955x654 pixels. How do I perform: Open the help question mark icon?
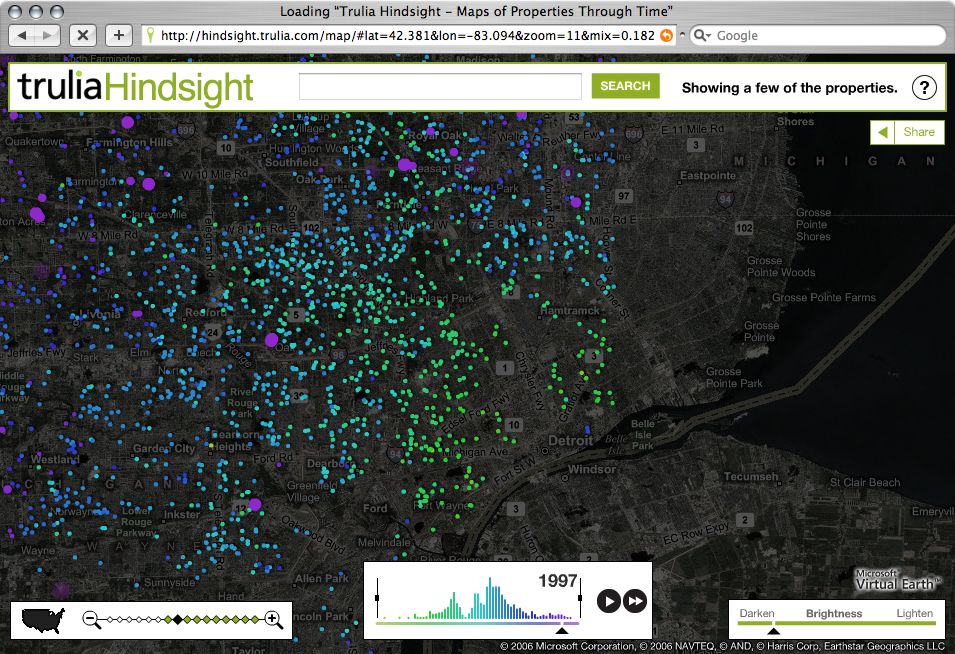tap(924, 87)
